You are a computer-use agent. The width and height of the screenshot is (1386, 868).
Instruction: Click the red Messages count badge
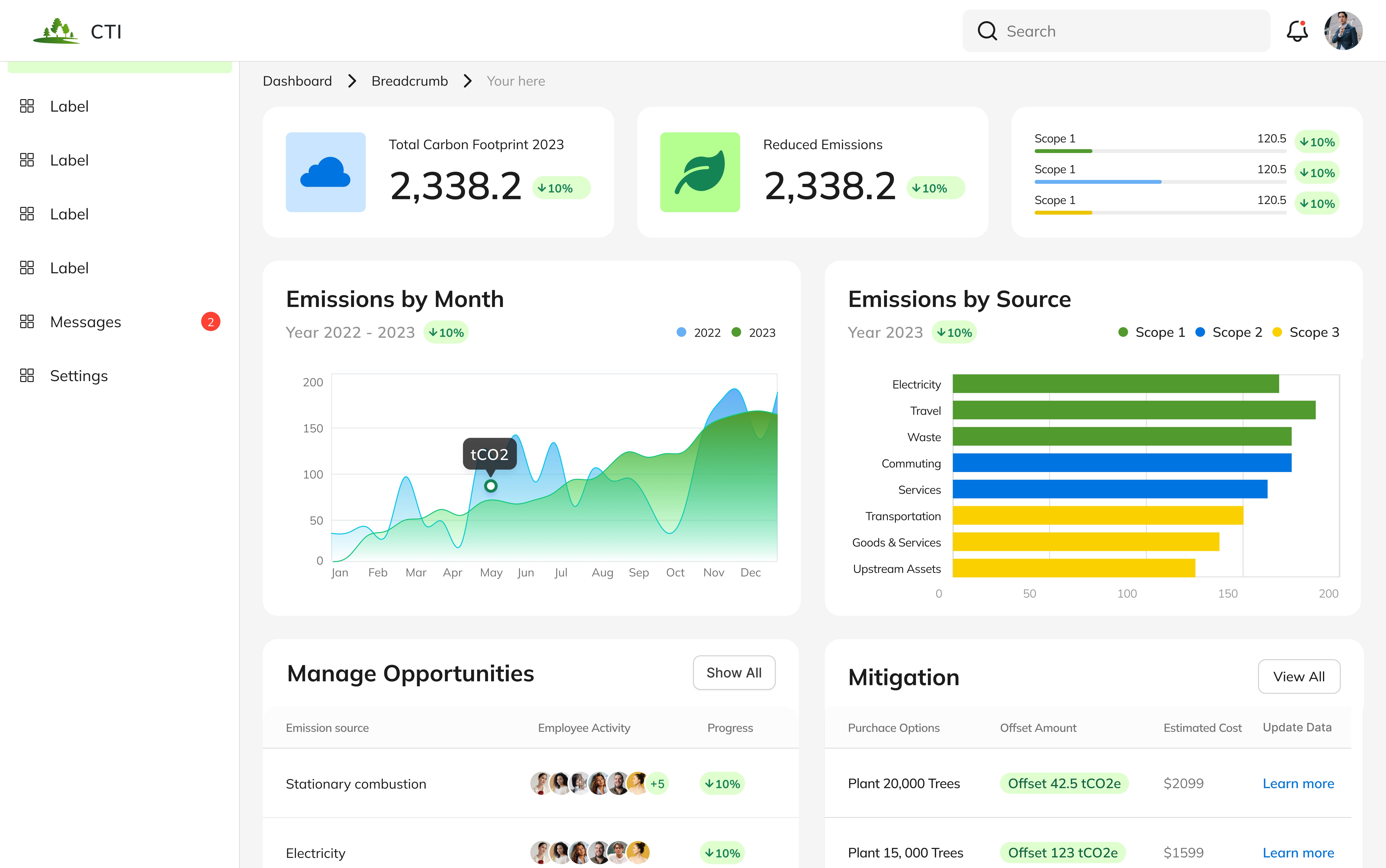[211, 321]
